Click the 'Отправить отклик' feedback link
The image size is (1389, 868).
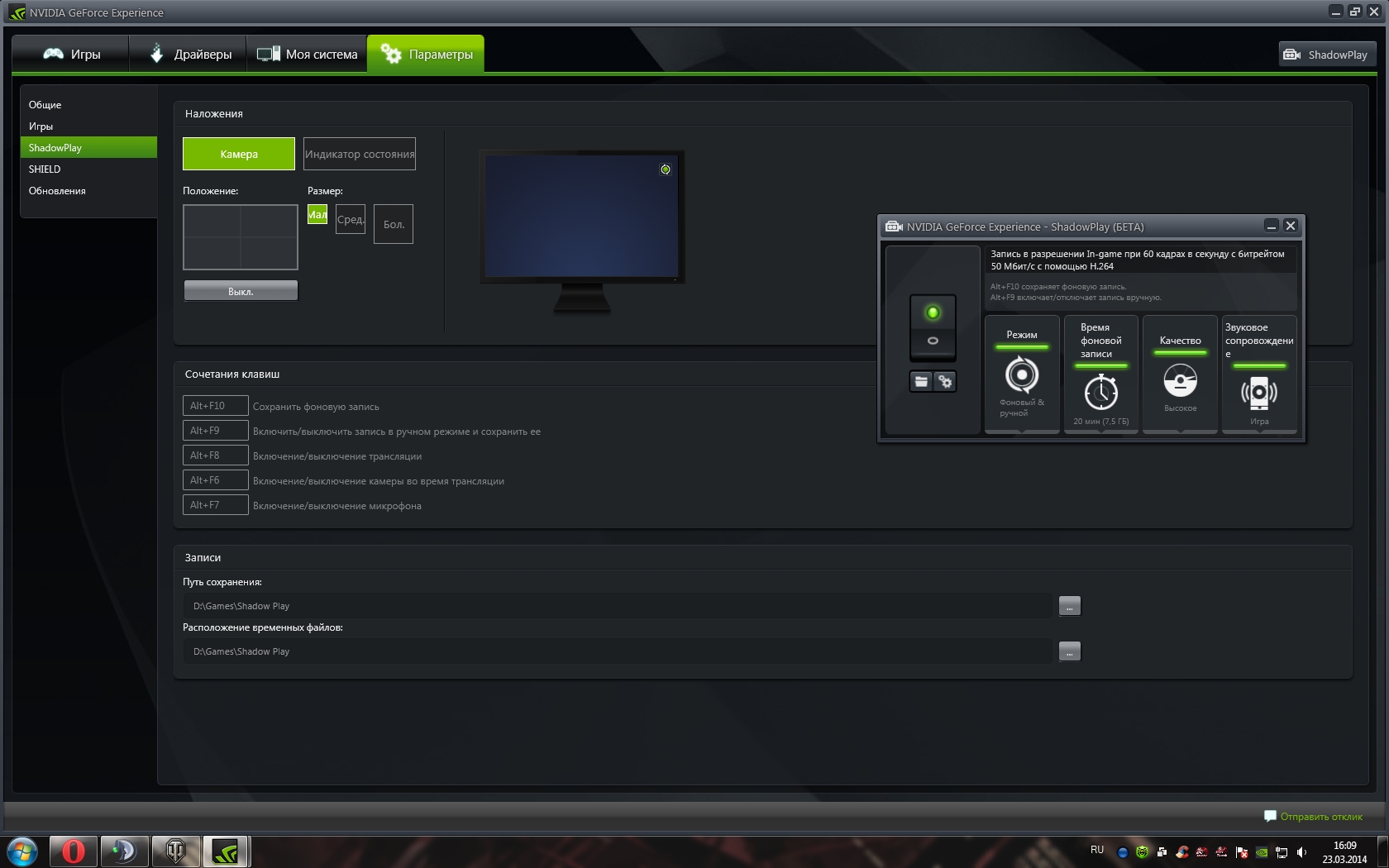(1314, 817)
